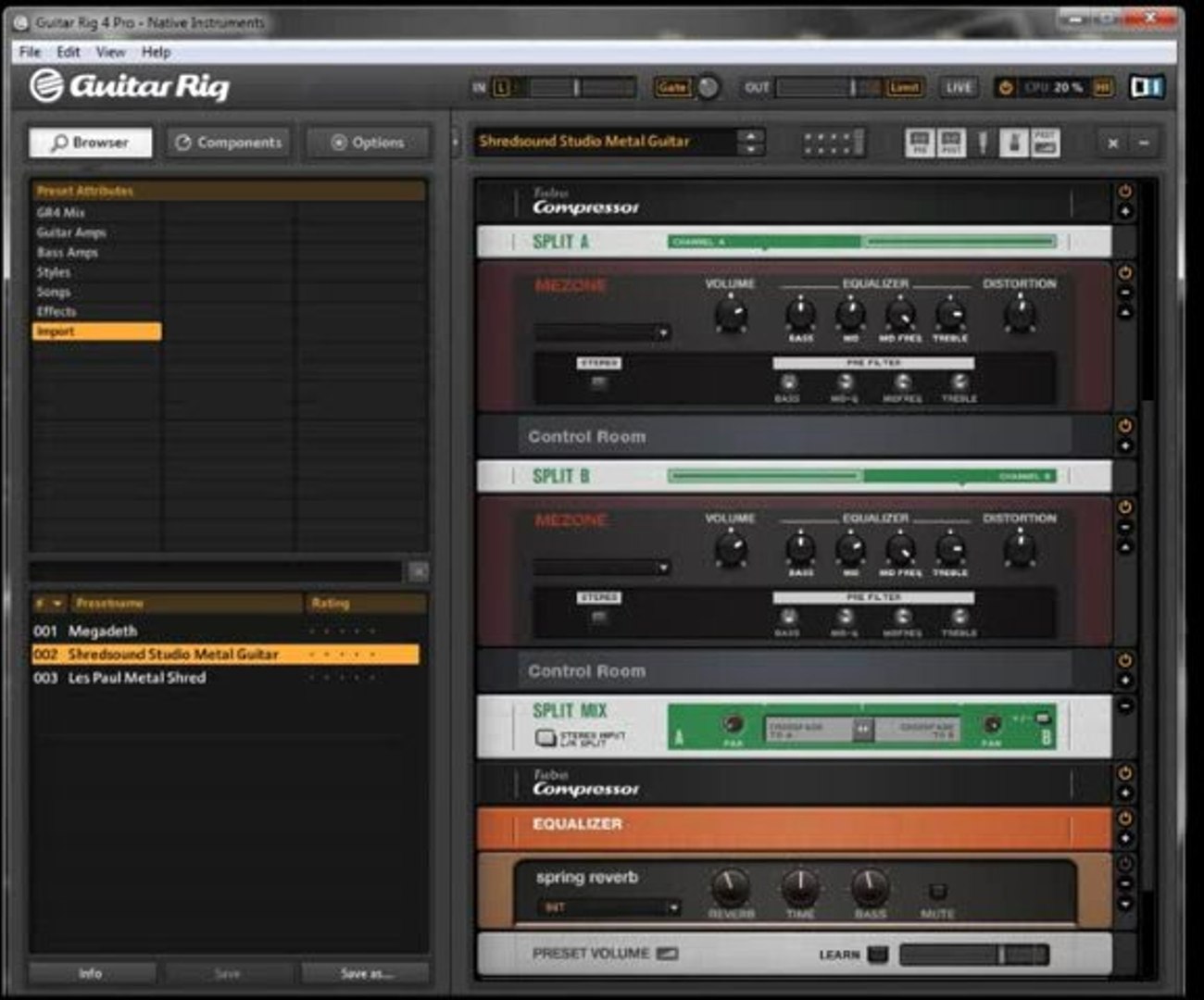Toggle the Spring Reverb Mute switch
The width and height of the screenshot is (1204, 1000).
pyautogui.click(x=937, y=891)
